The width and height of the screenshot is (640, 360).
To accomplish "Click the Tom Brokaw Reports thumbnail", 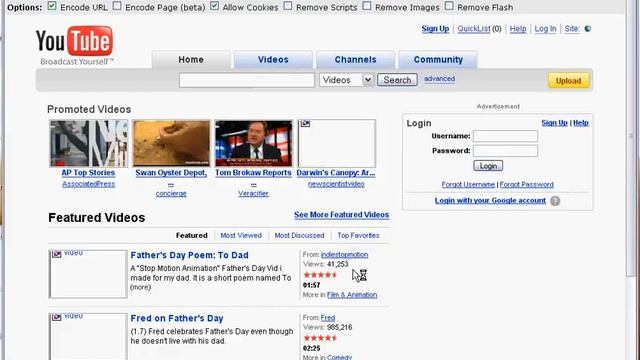I will [x=254, y=143].
